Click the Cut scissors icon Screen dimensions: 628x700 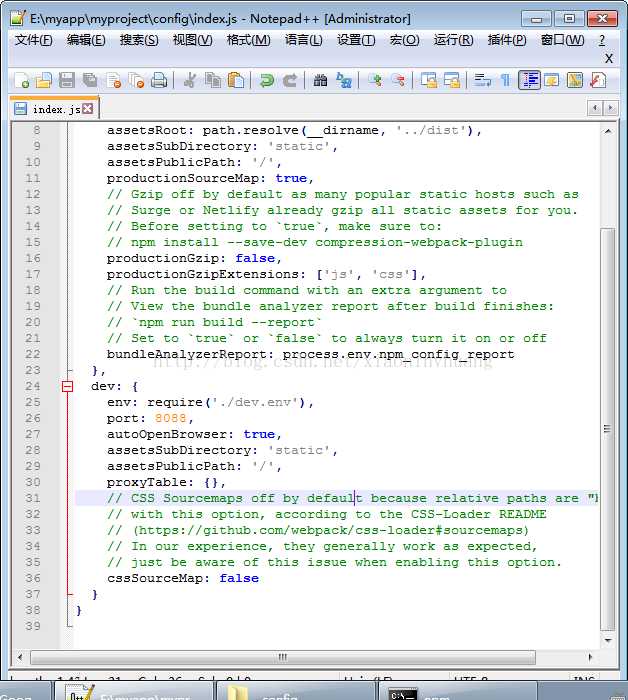click(190, 80)
